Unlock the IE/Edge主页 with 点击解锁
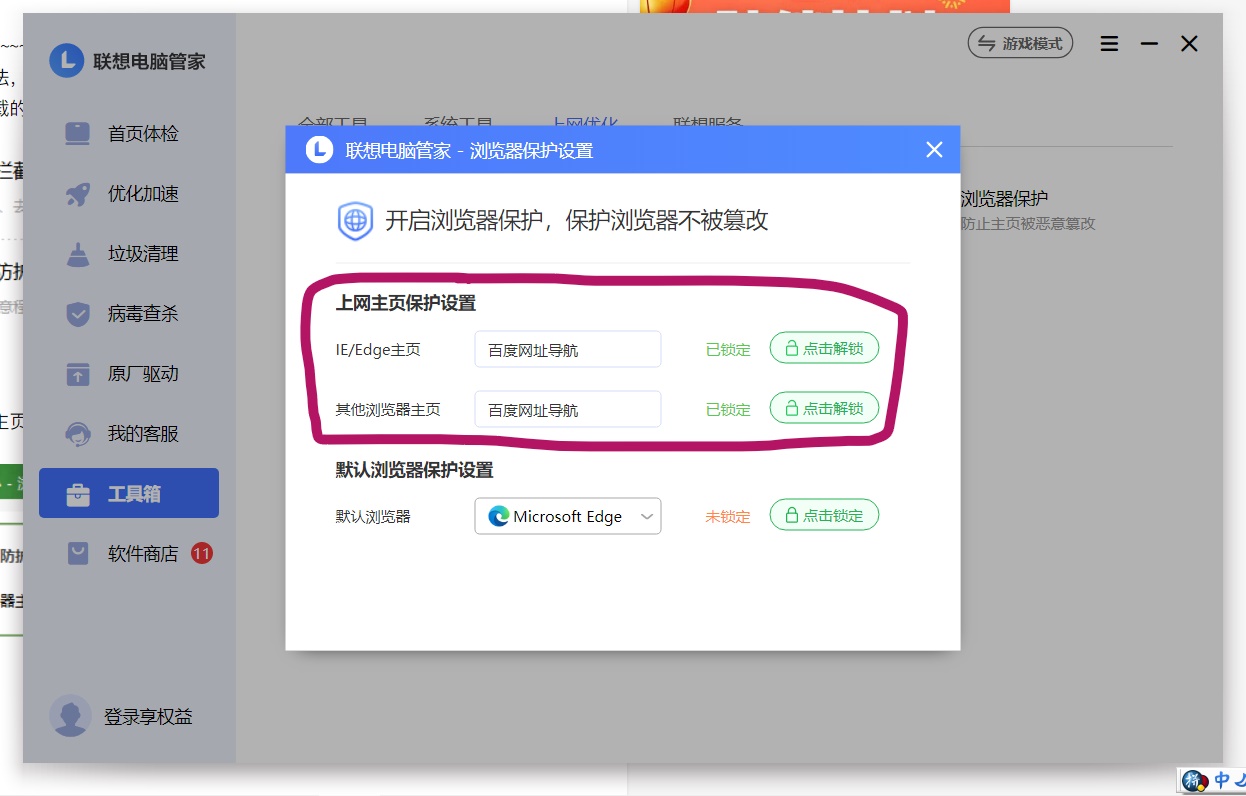Image resolution: width=1246 pixels, height=796 pixels. [823, 349]
